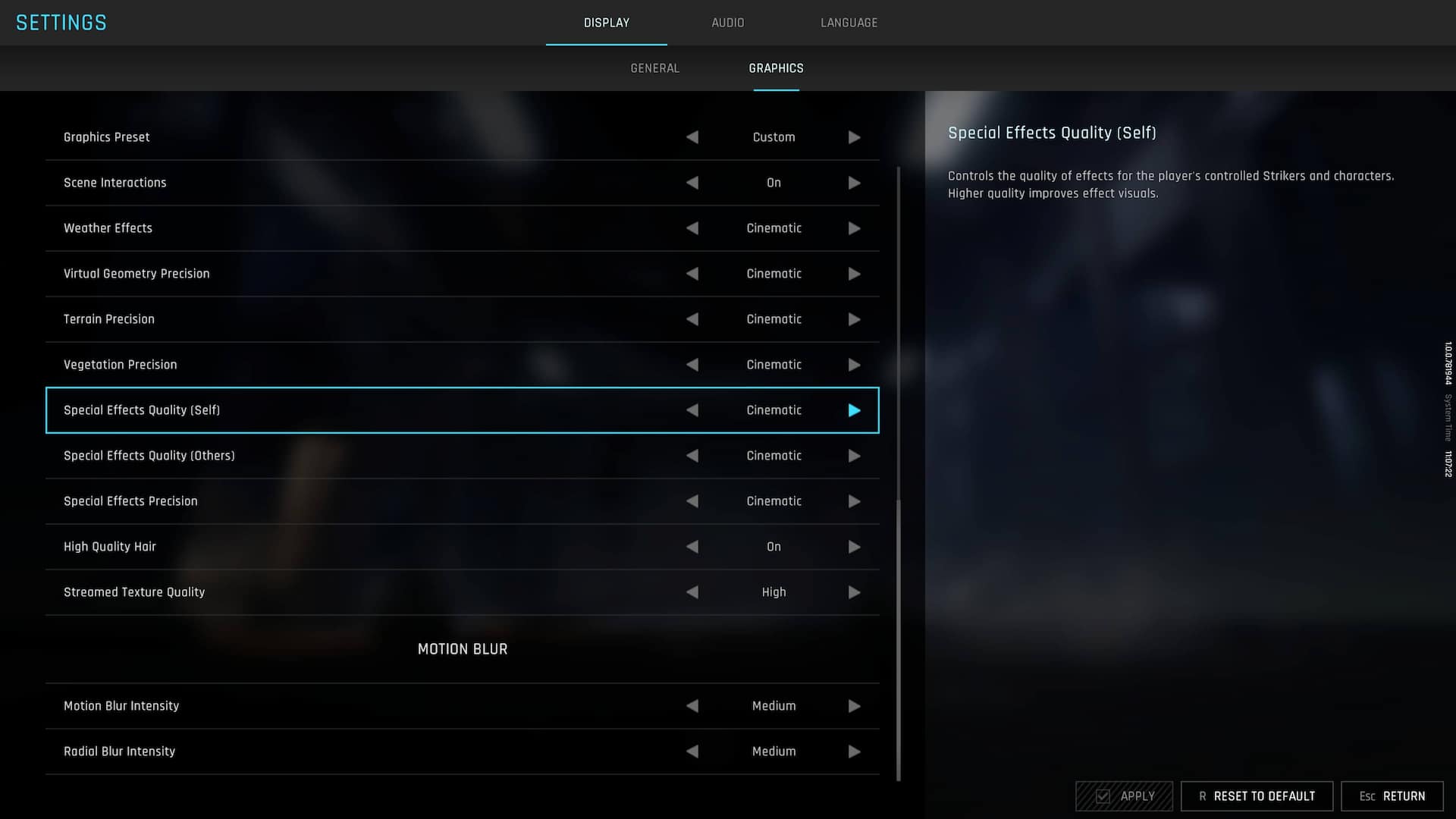This screenshot has width=1456, height=819.
Task: Cycle Radial Blur Intensity with left arrow
Action: click(x=692, y=752)
